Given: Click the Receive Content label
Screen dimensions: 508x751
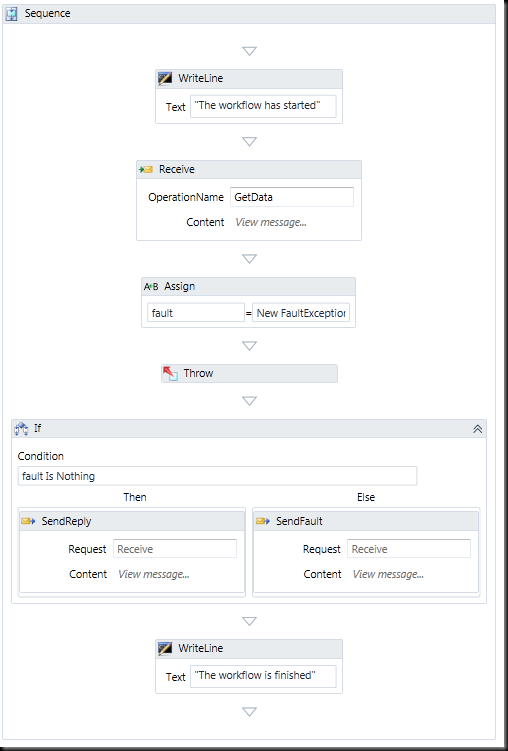Looking at the screenshot, I should pyautogui.click(x=205, y=222).
